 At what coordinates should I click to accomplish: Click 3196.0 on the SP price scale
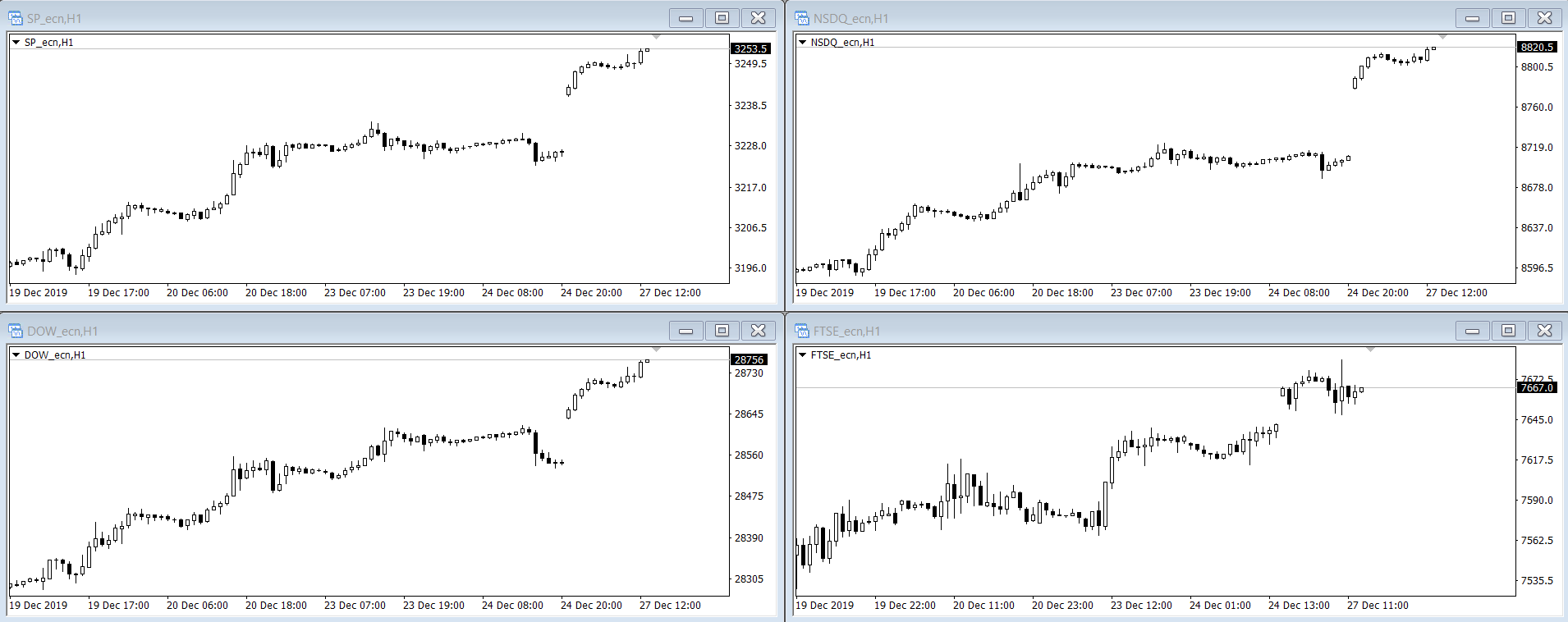[x=750, y=268]
